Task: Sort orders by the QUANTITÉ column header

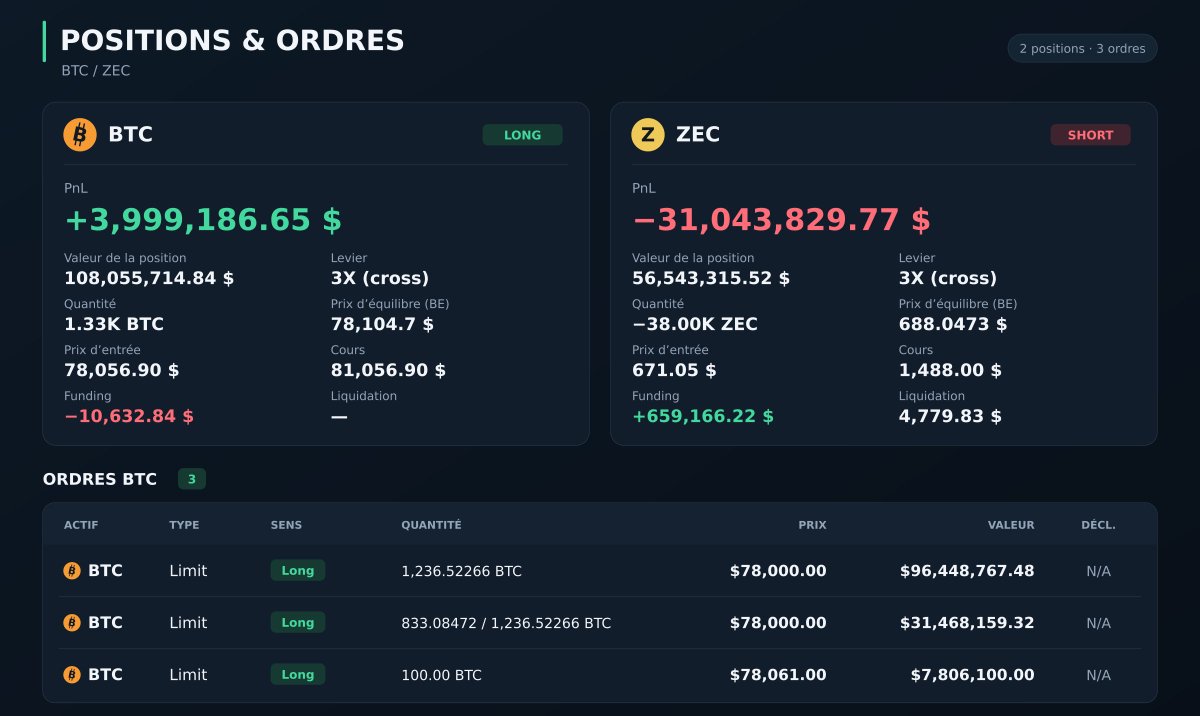Action: tap(431, 525)
